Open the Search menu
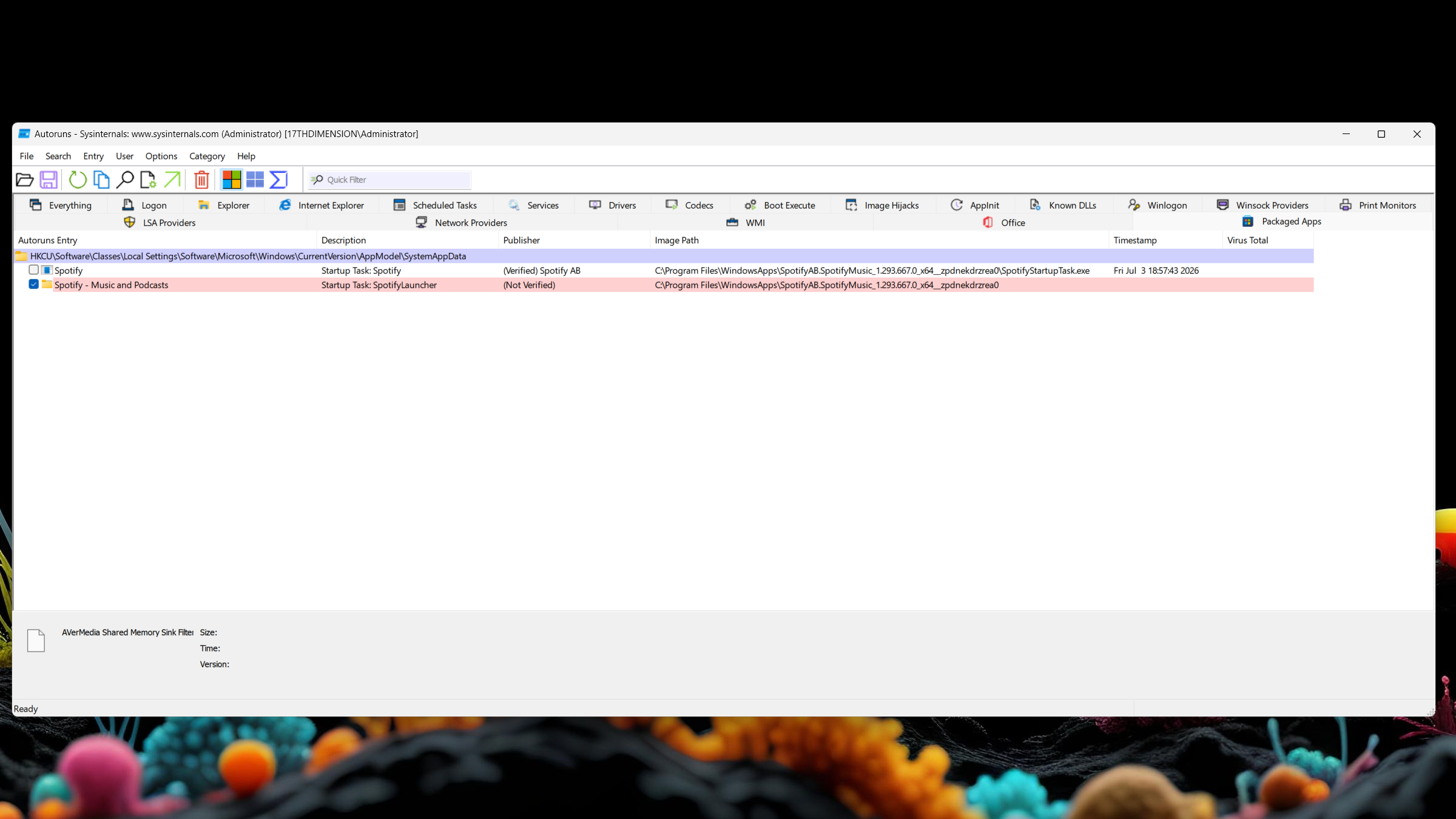This screenshot has width=1456, height=819. [x=58, y=156]
